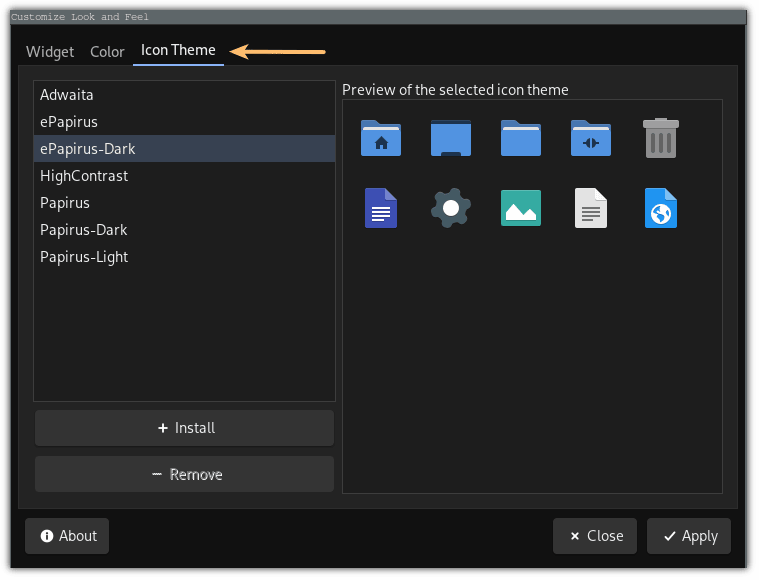Click the home folder preview icon
This screenshot has width=759, height=580.
click(x=380, y=138)
